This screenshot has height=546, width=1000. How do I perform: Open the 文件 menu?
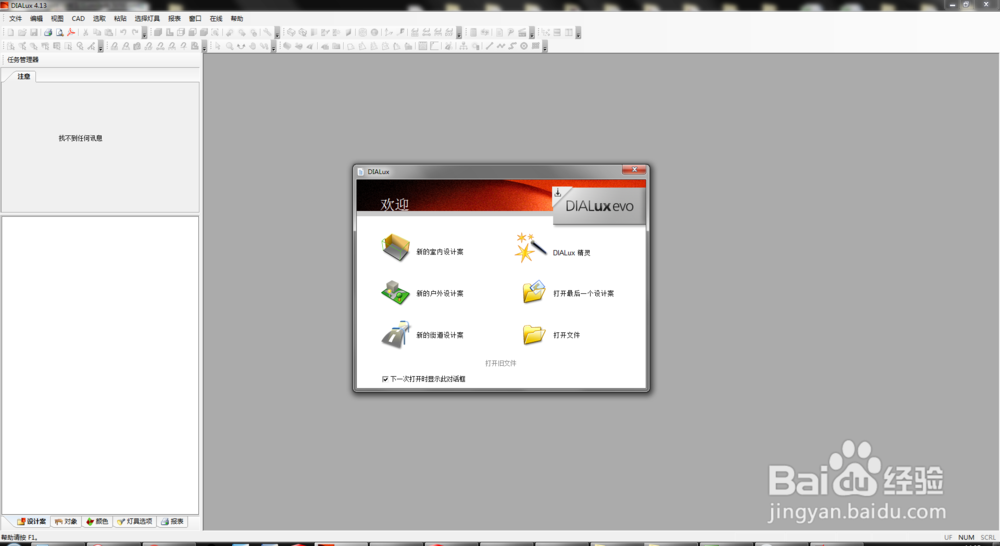pyautogui.click(x=15, y=18)
